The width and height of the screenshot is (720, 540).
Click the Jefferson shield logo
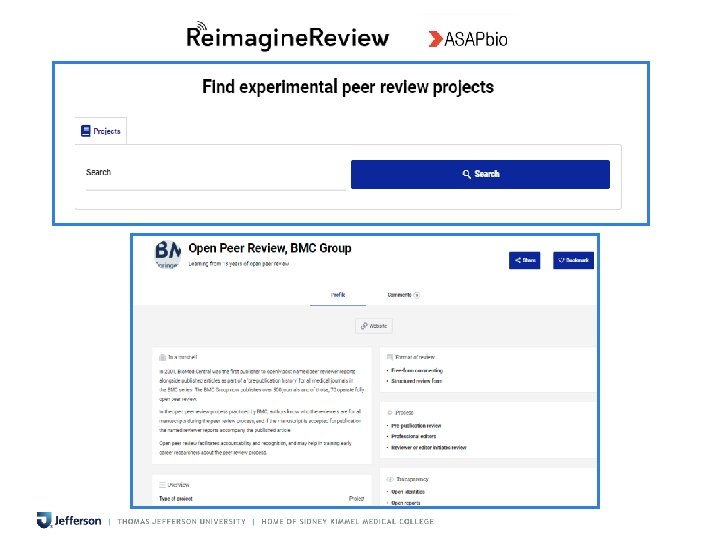pyautogui.click(x=44, y=520)
